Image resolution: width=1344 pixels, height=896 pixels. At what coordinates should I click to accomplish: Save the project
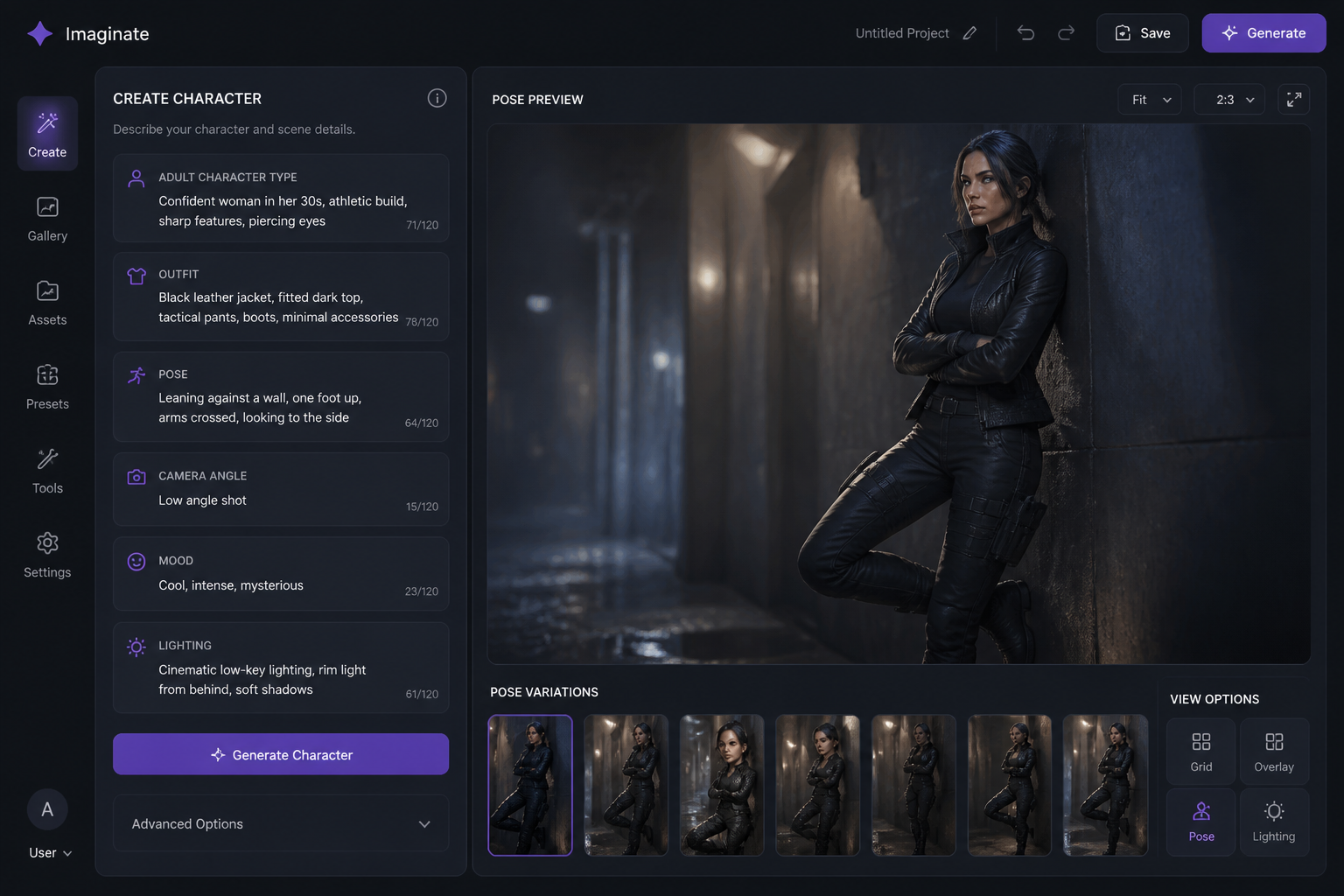(1142, 33)
